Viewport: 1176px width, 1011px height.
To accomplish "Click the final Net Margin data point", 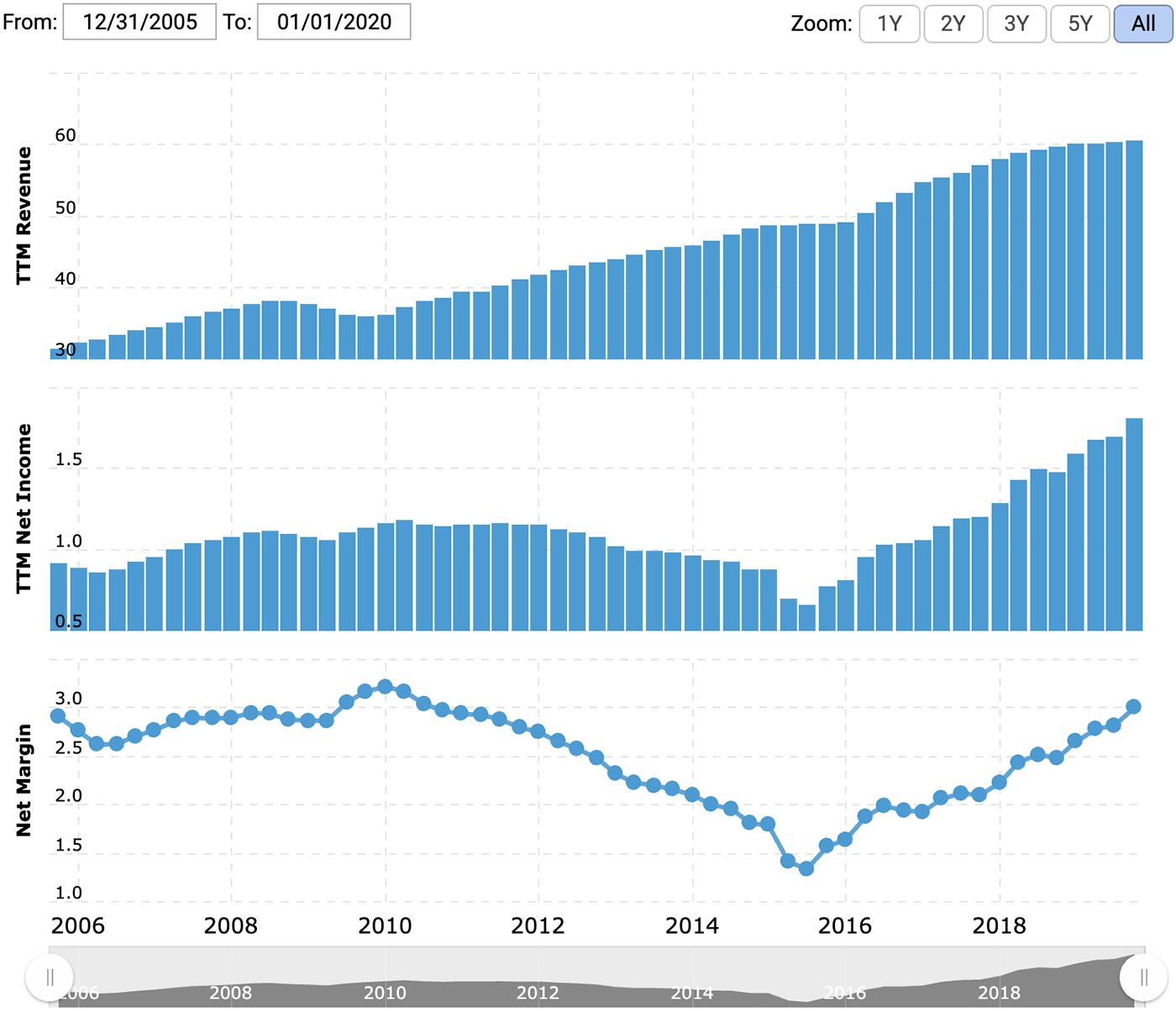I will coord(1133,706).
